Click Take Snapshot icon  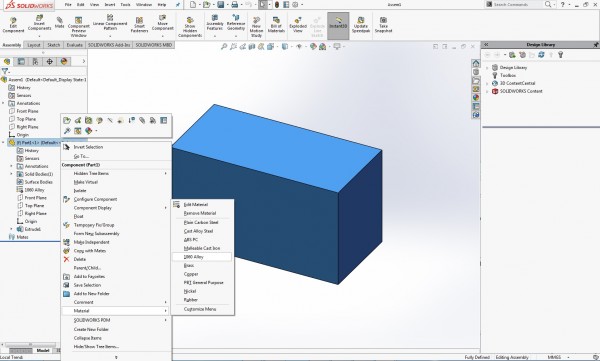383,25
